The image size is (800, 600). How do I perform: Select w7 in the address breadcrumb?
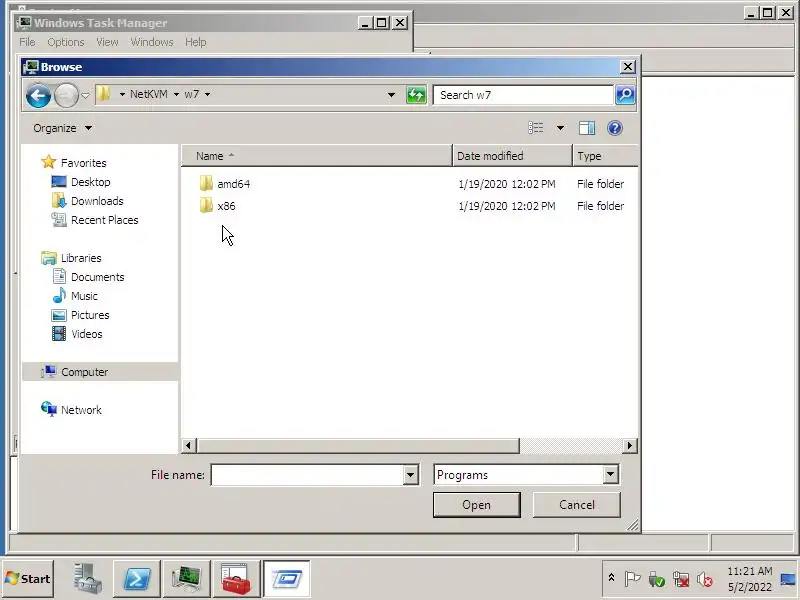(191, 94)
